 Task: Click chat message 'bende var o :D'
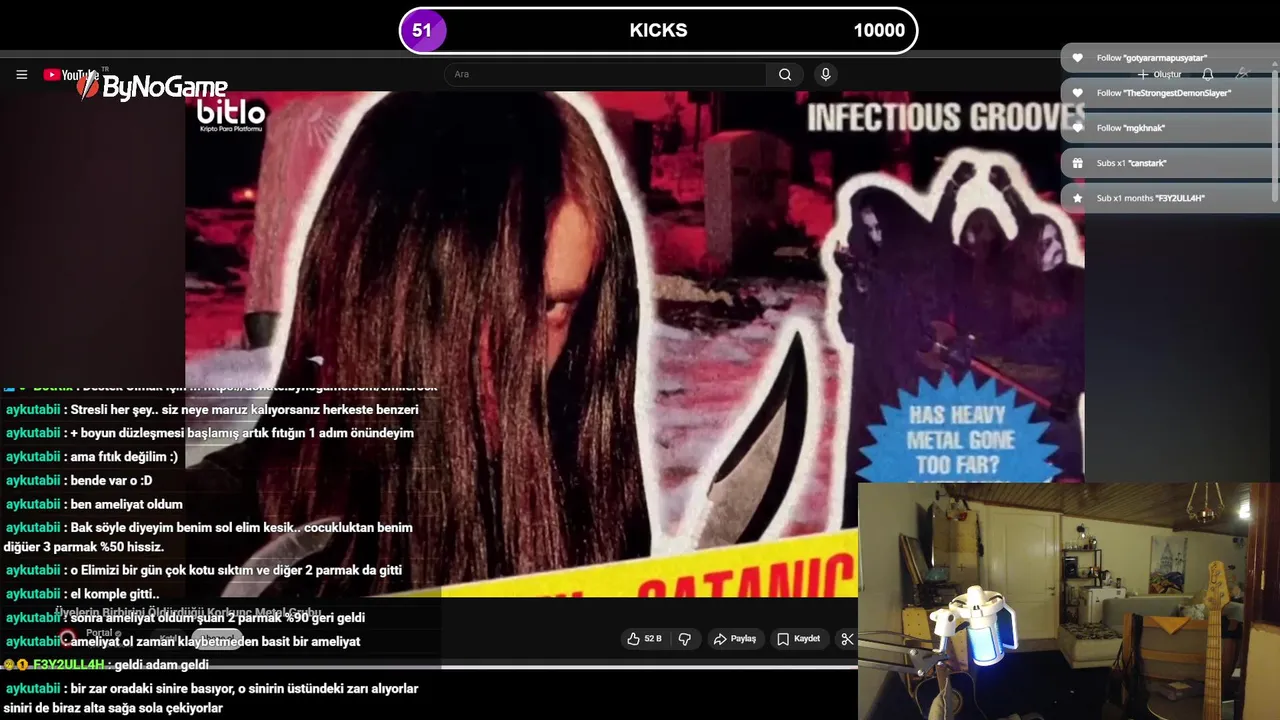tap(111, 481)
